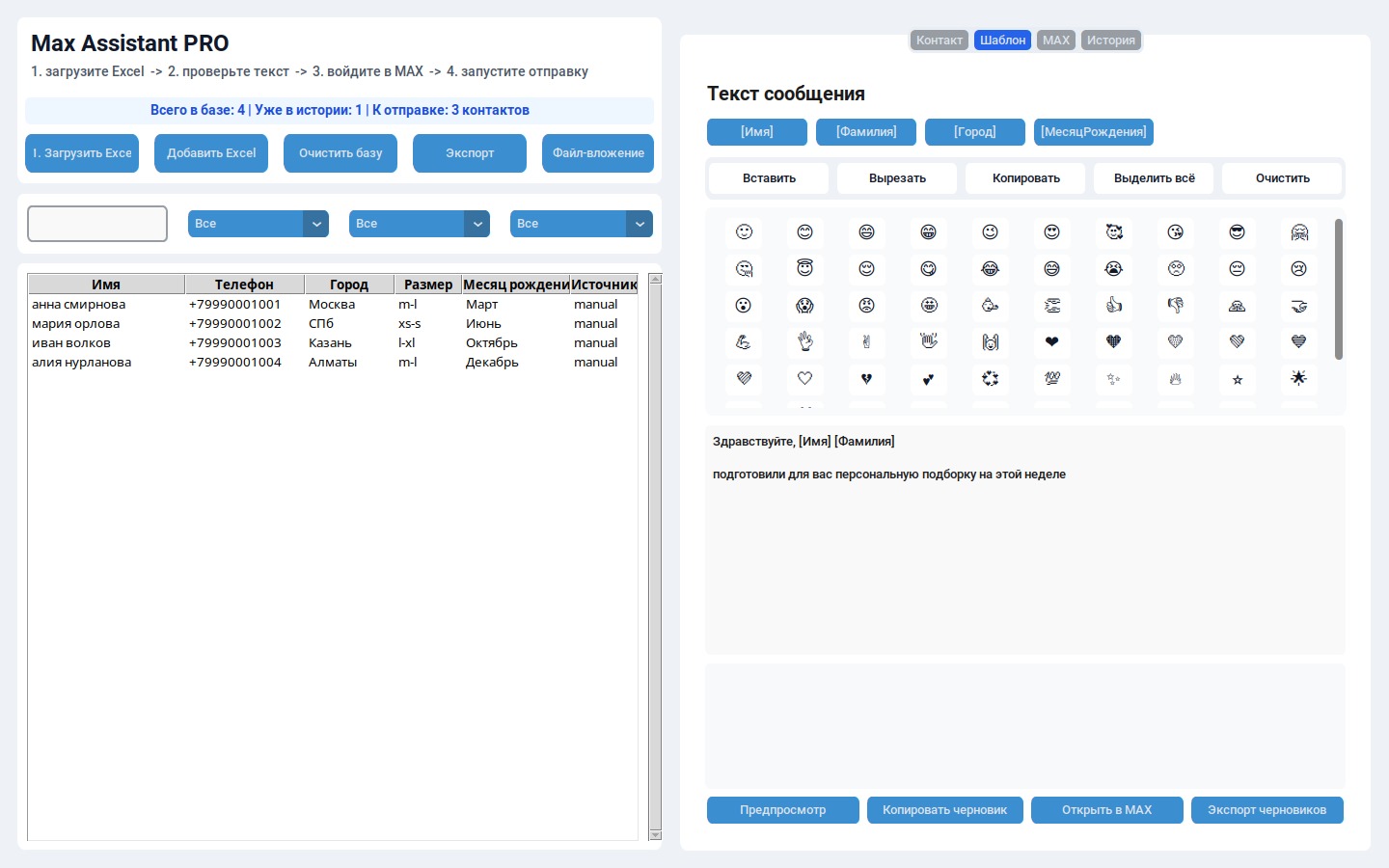Open the middle Все filter dropdown
This screenshot has width=1389, height=868.
pos(420,224)
